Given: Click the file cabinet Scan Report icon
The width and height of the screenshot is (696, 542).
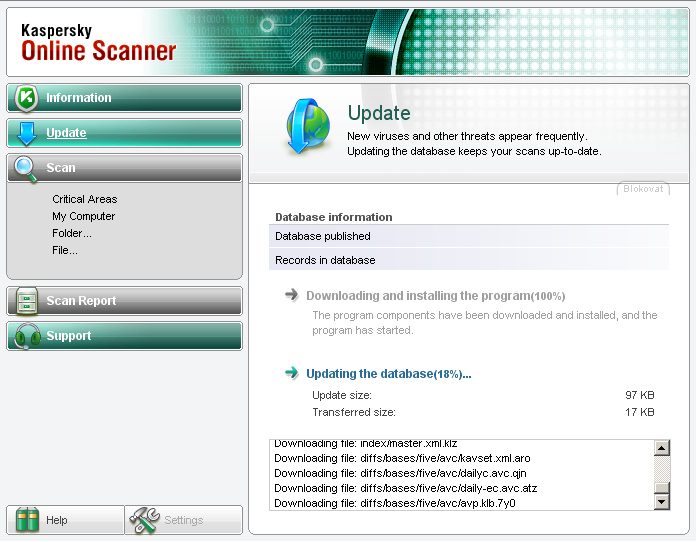Looking at the screenshot, I should point(27,301).
